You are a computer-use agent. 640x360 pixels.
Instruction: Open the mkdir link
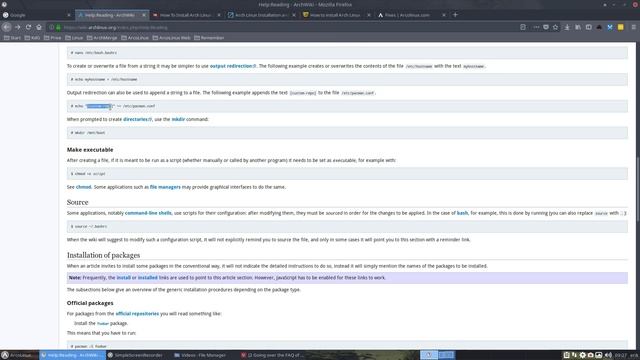178,119
